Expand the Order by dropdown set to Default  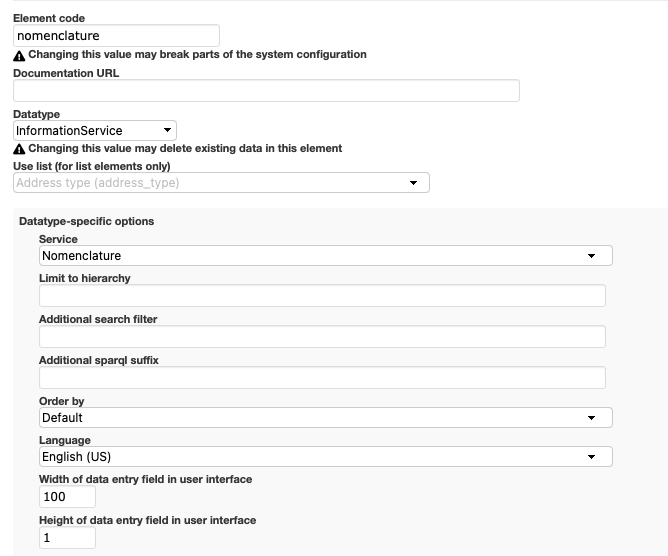coord(325,417)
